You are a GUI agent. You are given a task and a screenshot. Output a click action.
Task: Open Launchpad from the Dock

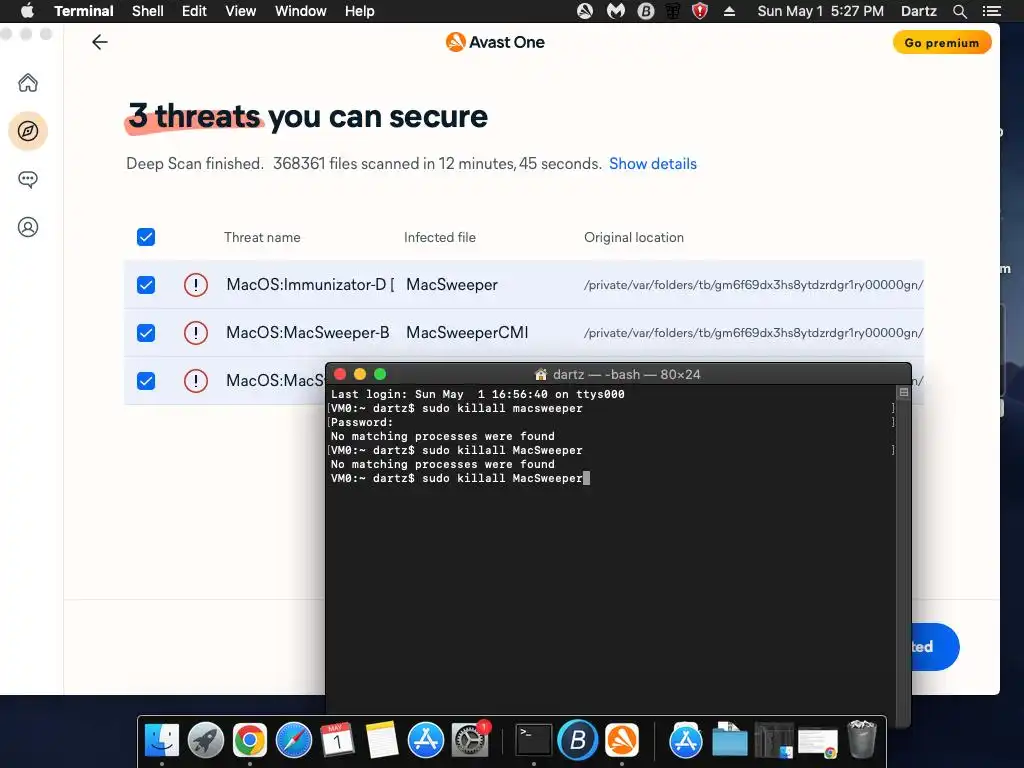tap(206, 741)
